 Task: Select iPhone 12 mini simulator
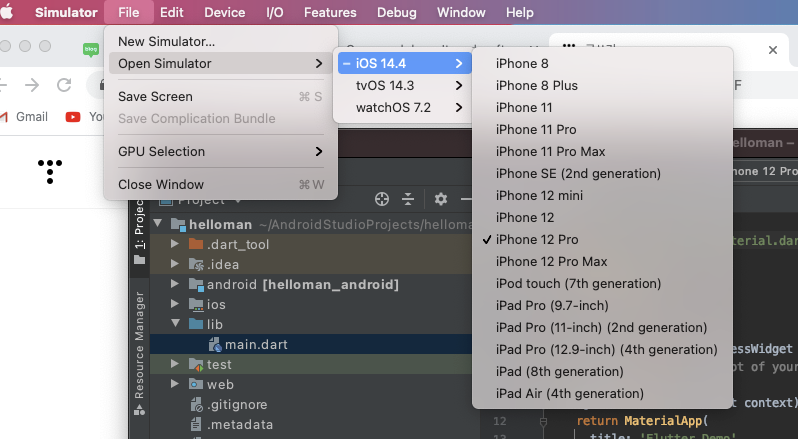603,195
